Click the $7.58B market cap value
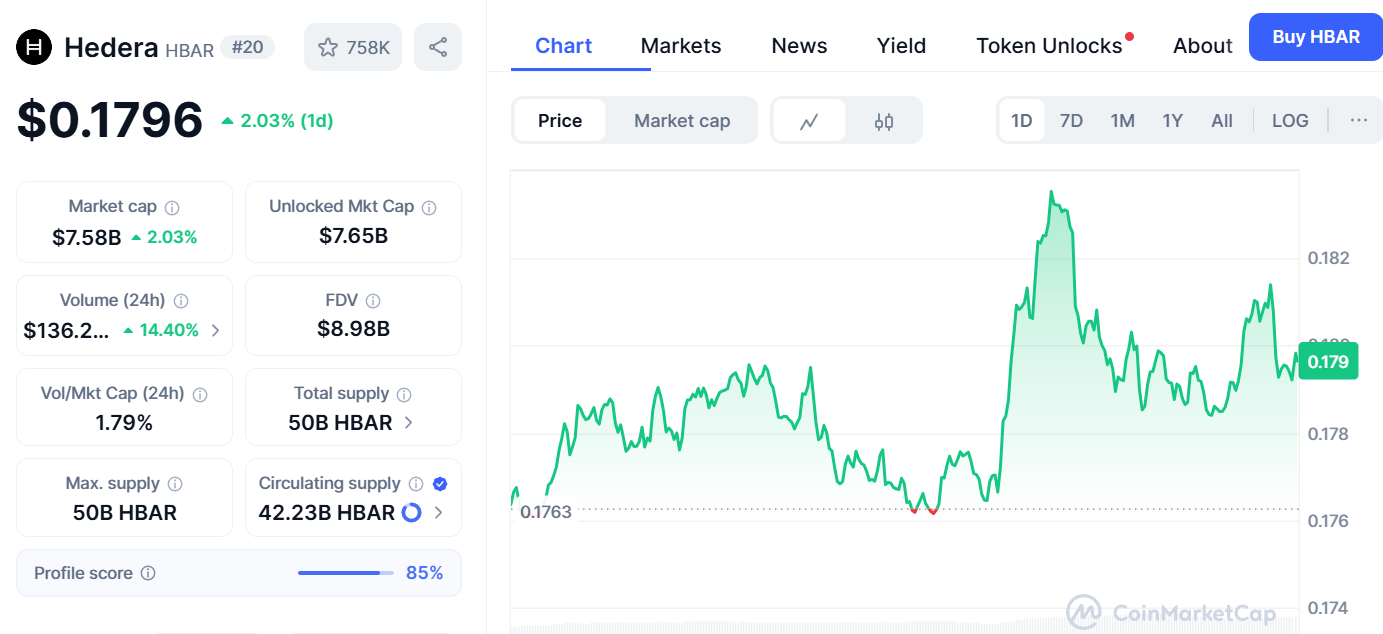This screenshot has width=1383, height=634. click(x=87, y=237)
